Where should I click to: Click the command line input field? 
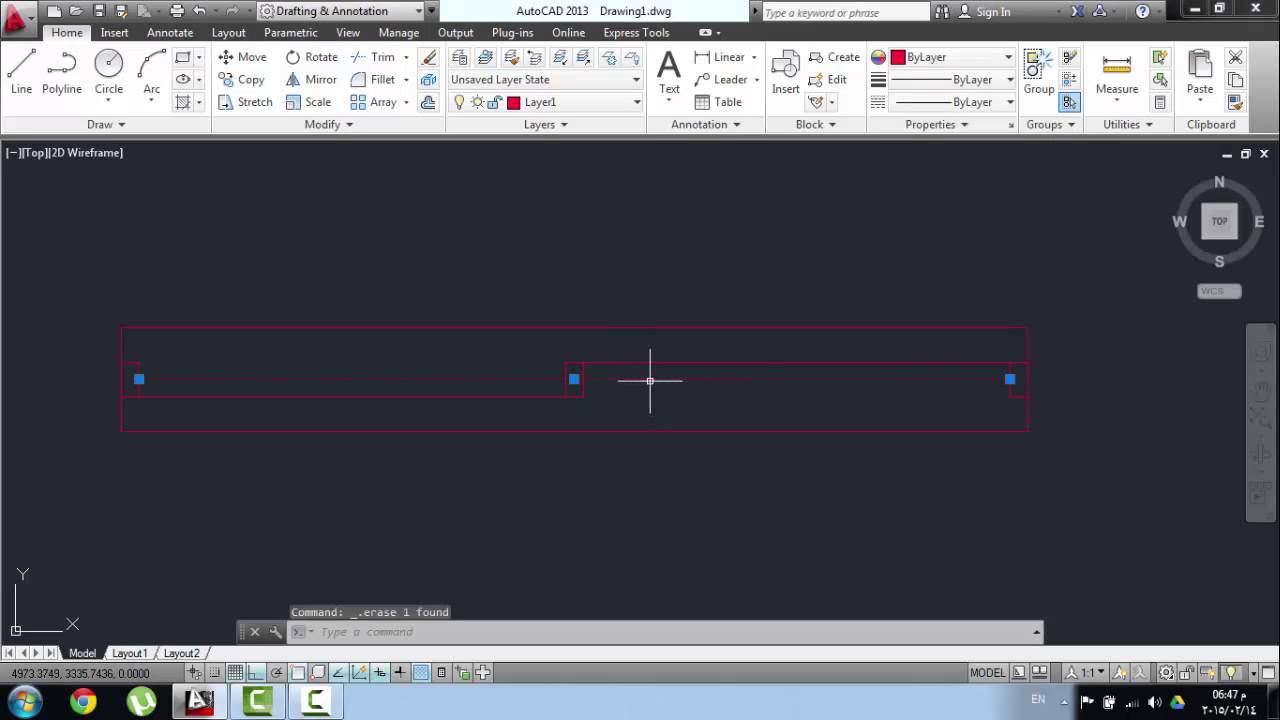pyautogui.click(x=675, y=632)
